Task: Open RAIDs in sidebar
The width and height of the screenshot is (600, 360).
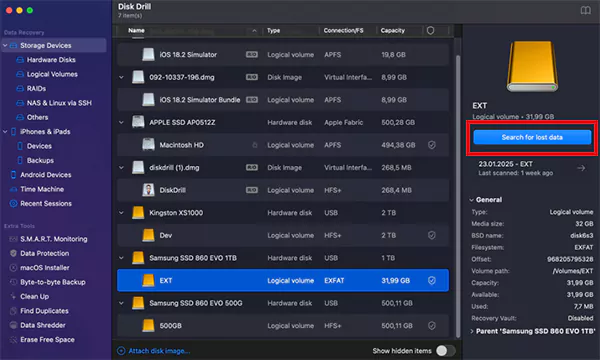Action: pos(36,88)
